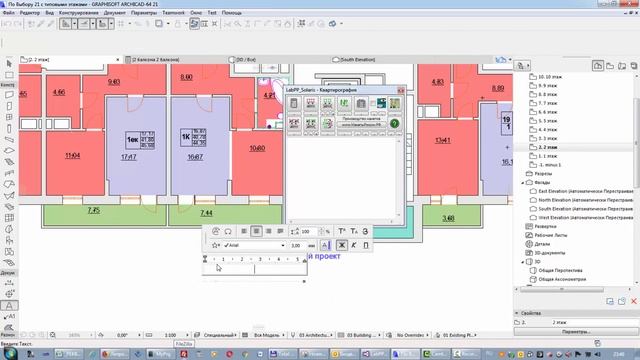The image size is (640, 360).
Task: Open 01 Existing Plan dropdown in status bar
Action: (456, 335)
